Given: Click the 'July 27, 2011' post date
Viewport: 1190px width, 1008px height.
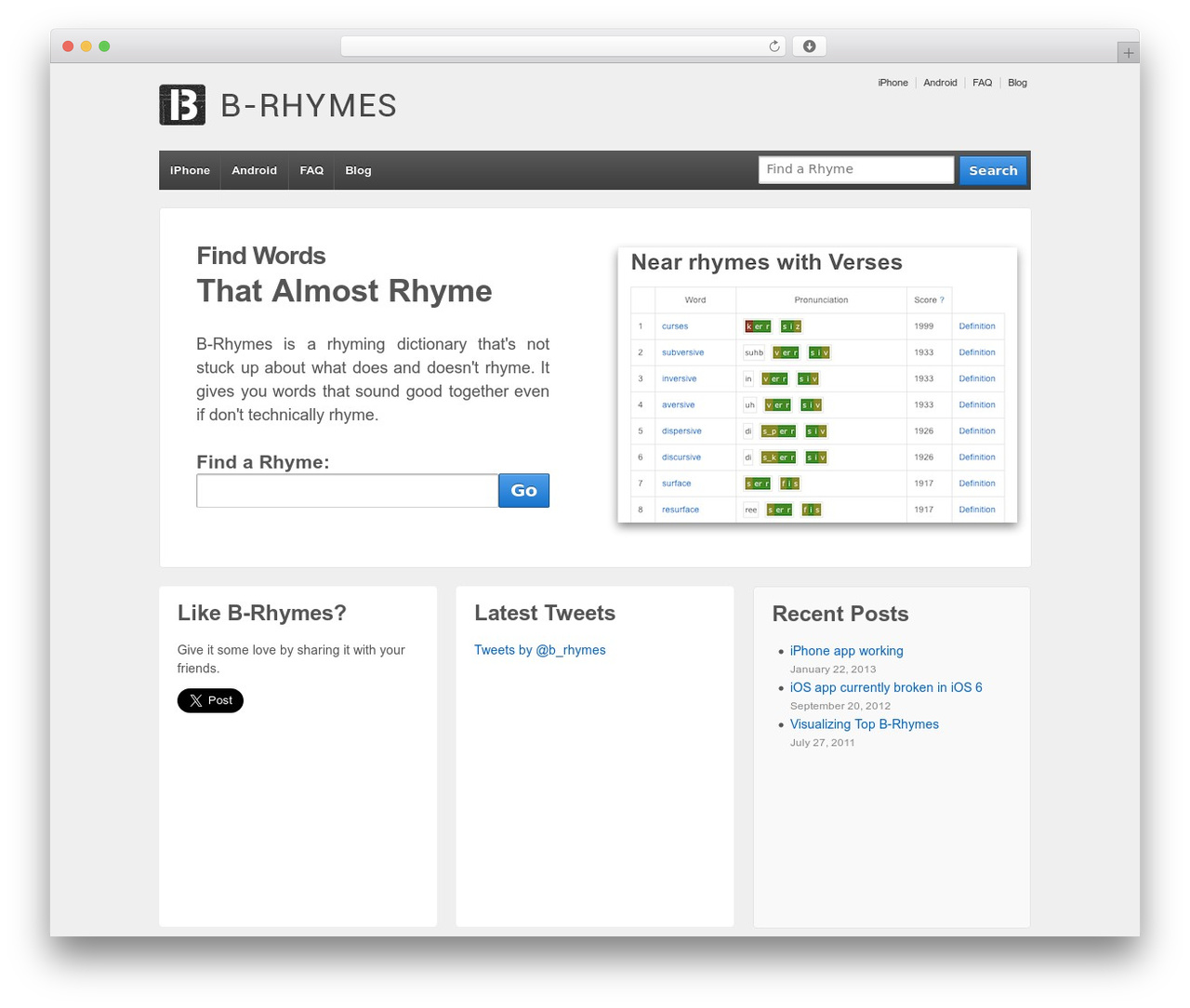Looking at the screenshot, I should click(823, 743).
